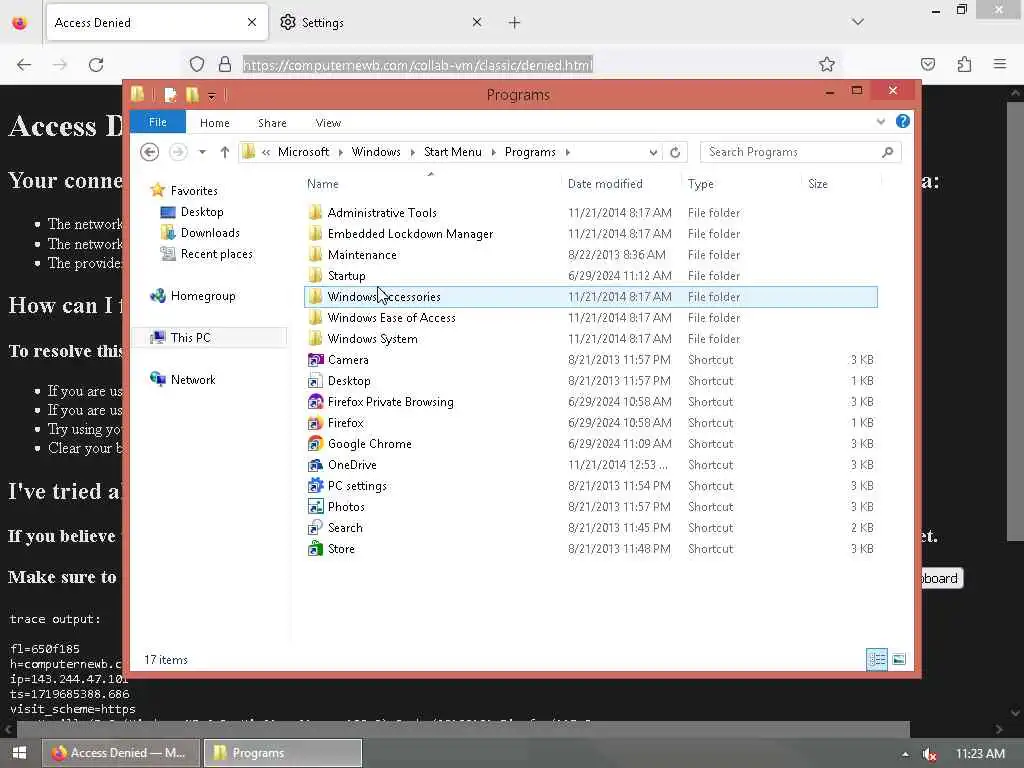Viewport: 1024px width, 768px height.
Task: List all Firefox tabs dropdown arrow
Action: (x=857, y=22)
